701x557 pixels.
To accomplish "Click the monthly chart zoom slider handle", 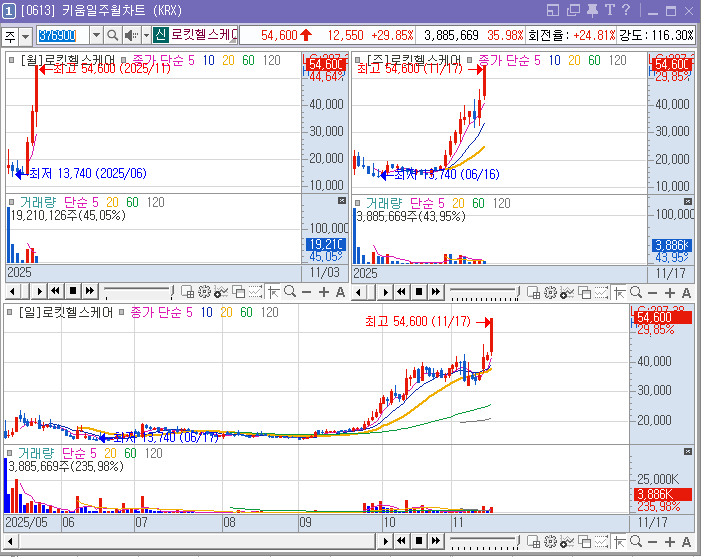I will coord(172,293).
